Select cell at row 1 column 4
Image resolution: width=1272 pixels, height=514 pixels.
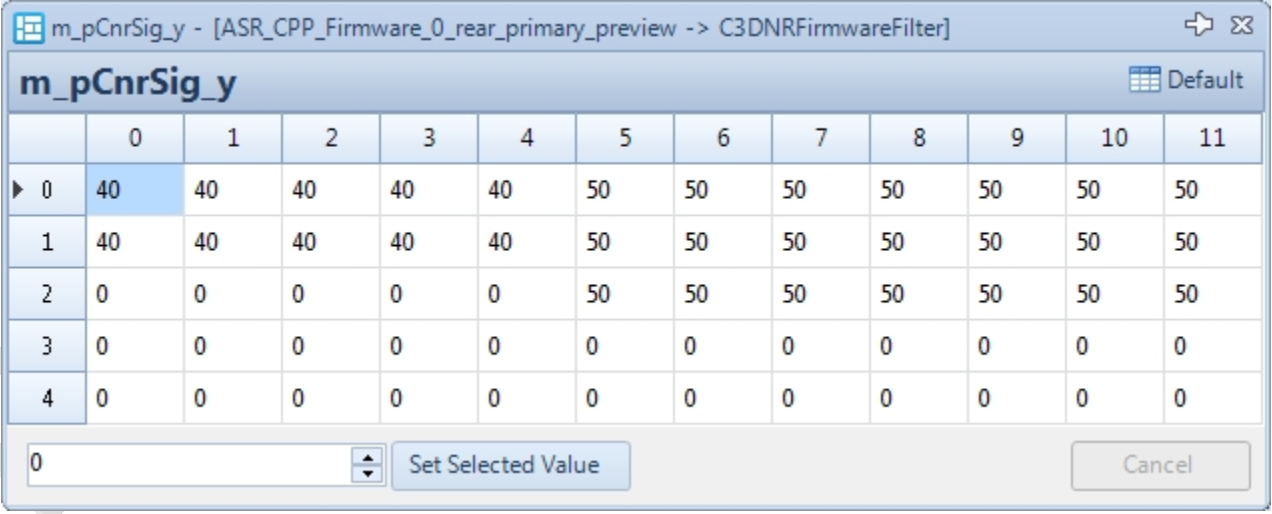(527, 242)
